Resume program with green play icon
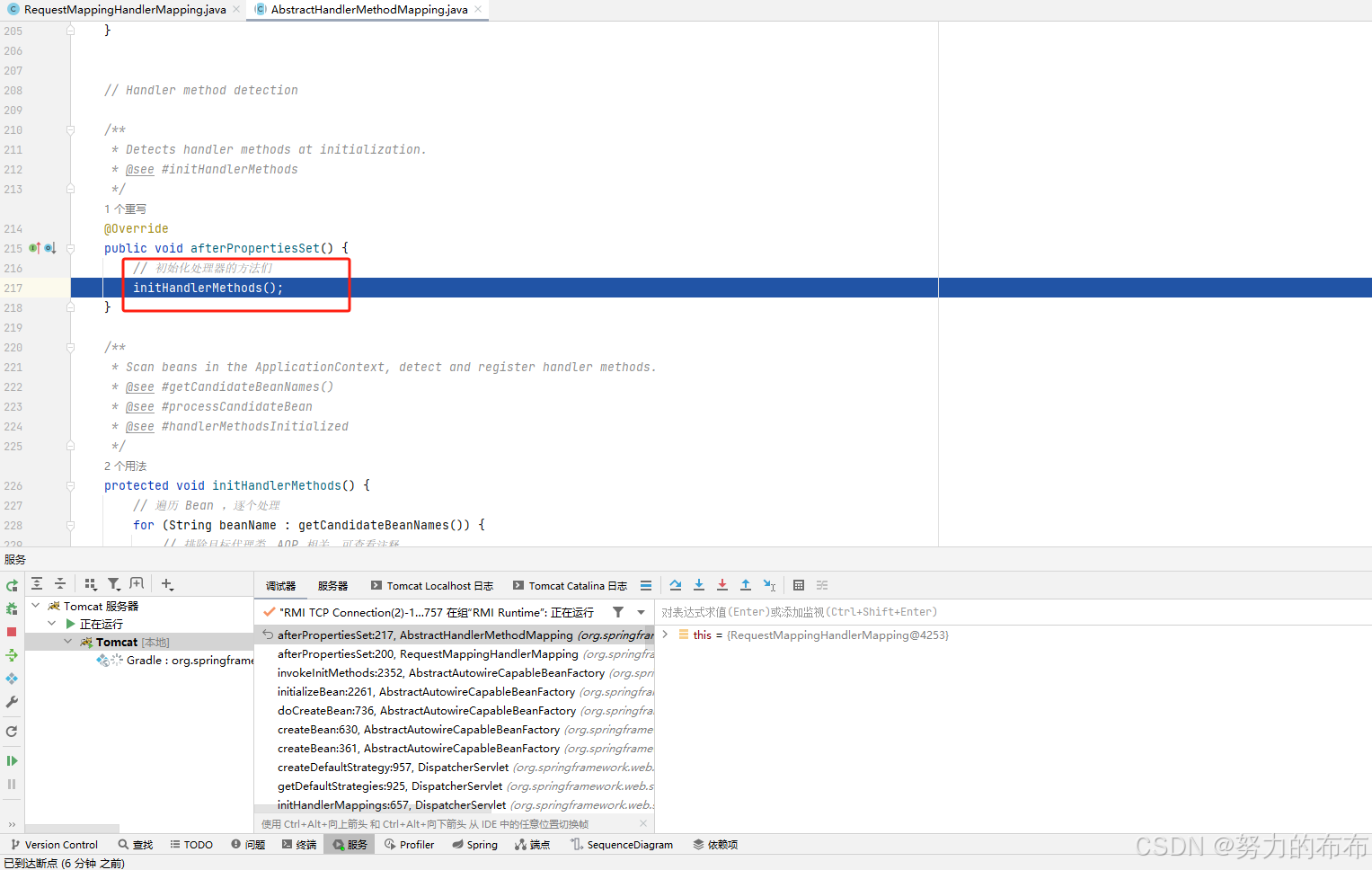 [12, 761]
